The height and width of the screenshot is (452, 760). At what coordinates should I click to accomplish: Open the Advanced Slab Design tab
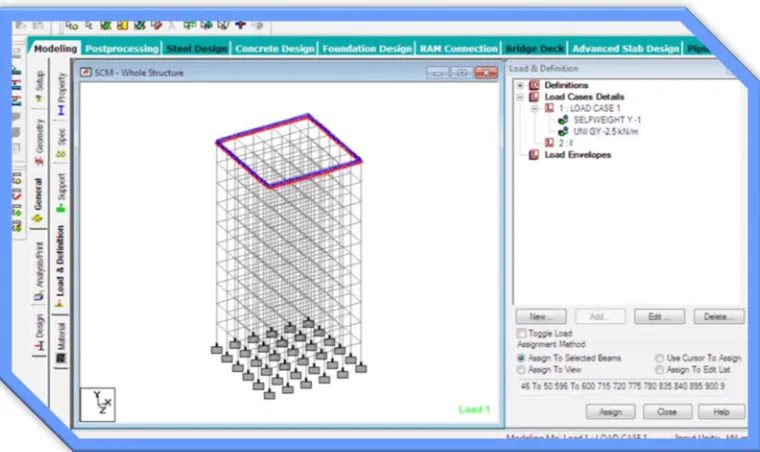pos(625,48)
